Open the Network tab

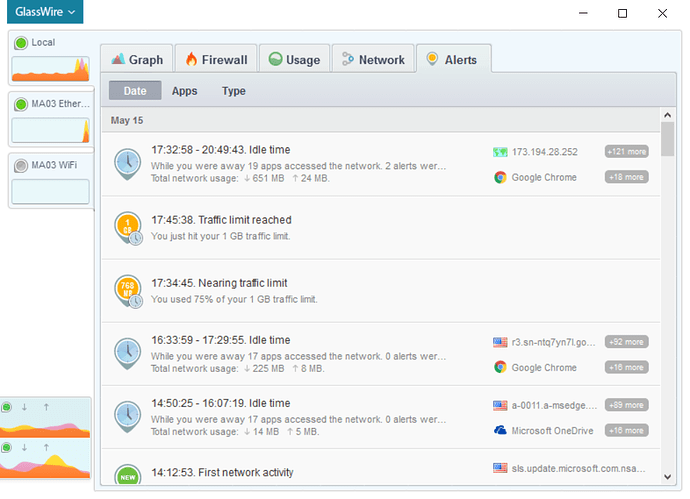coord(373,60)
